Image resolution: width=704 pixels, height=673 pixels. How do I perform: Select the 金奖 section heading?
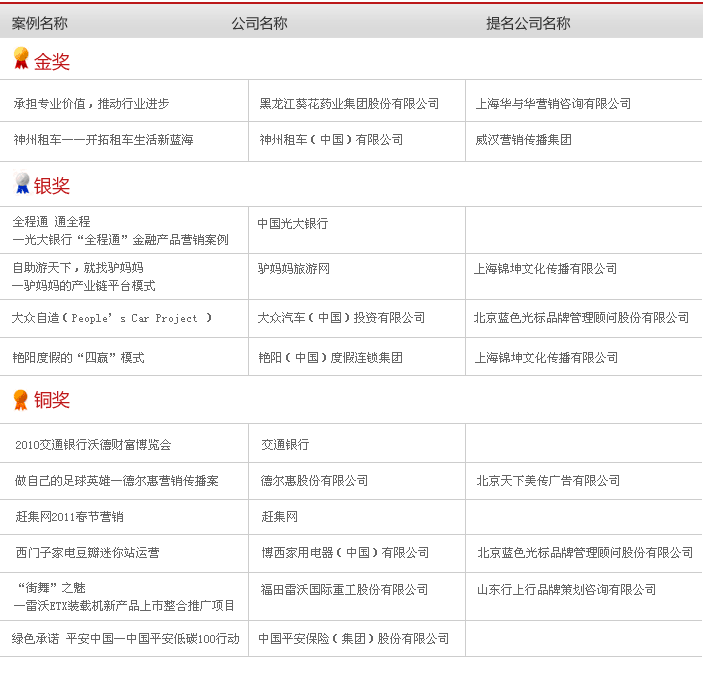(52, 61)
